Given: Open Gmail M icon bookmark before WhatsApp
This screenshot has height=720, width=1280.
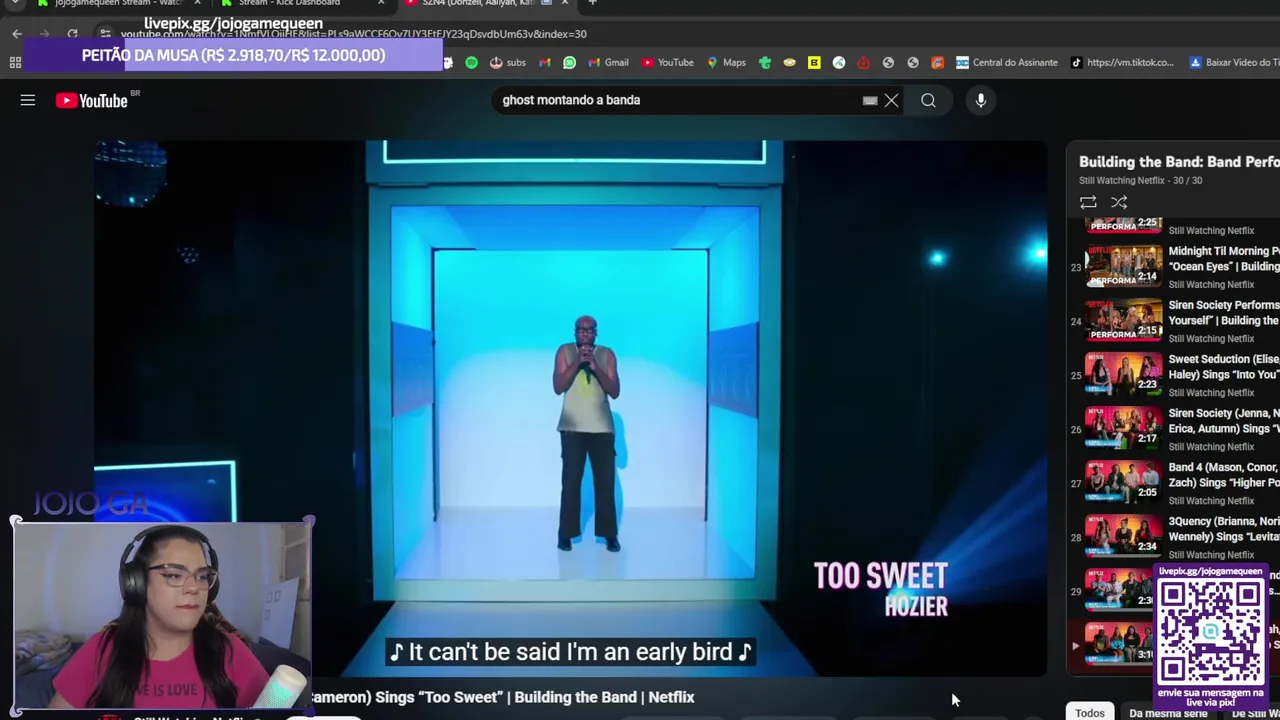Looking at the screenshot, I should coord(544,62).
